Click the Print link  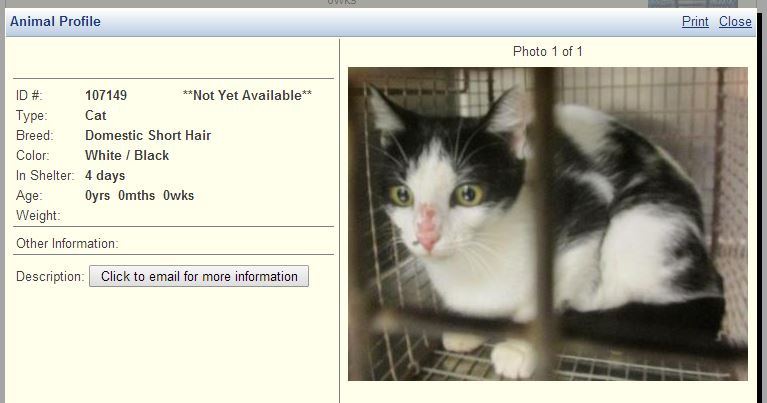pos(695,22)
